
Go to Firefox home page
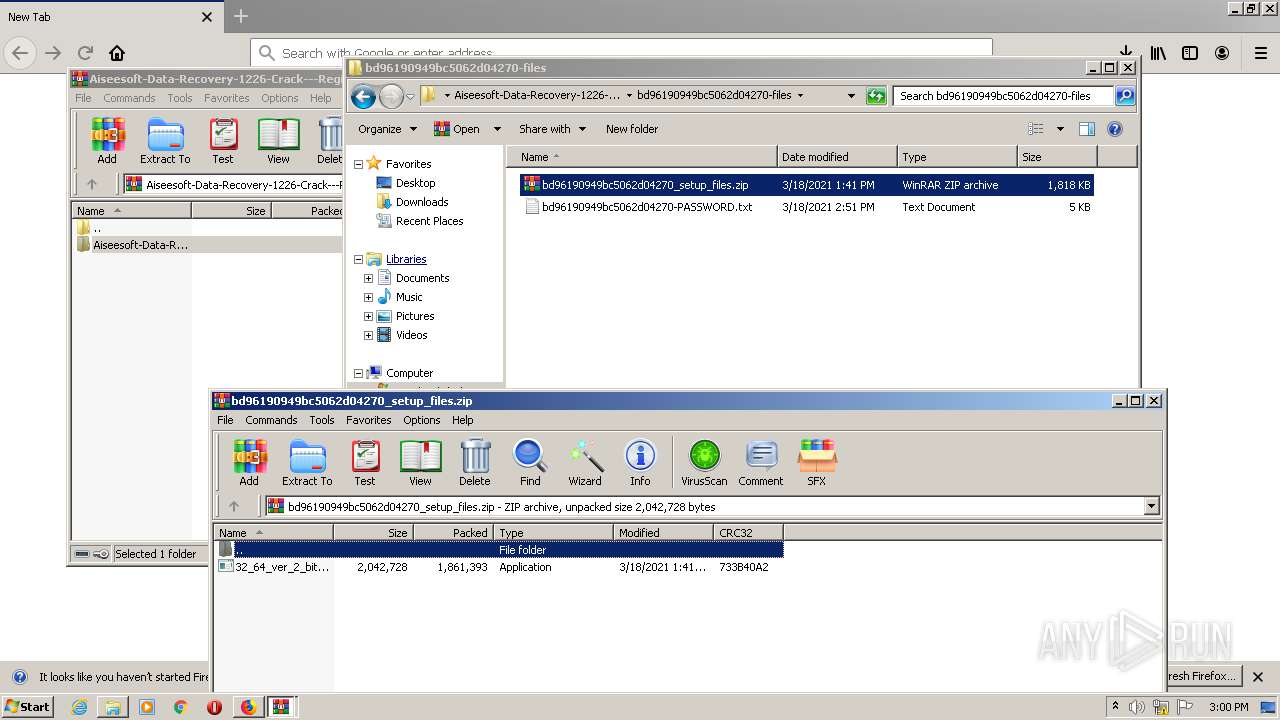point(117,53)
